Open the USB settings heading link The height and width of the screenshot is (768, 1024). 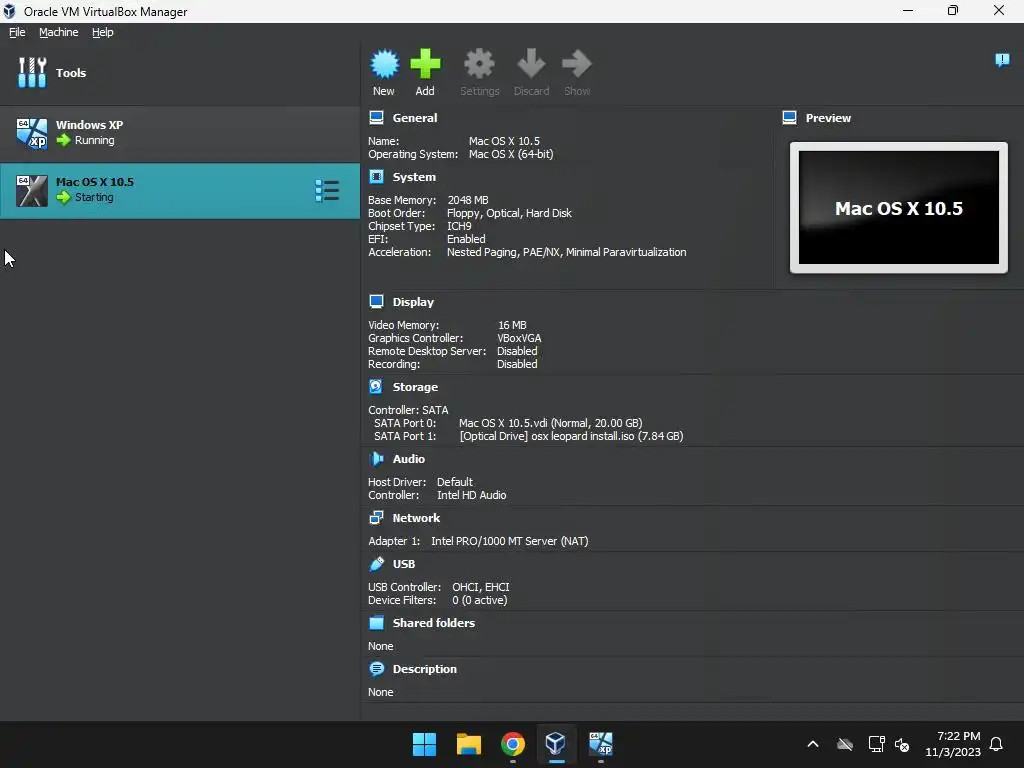pos(404,564)
